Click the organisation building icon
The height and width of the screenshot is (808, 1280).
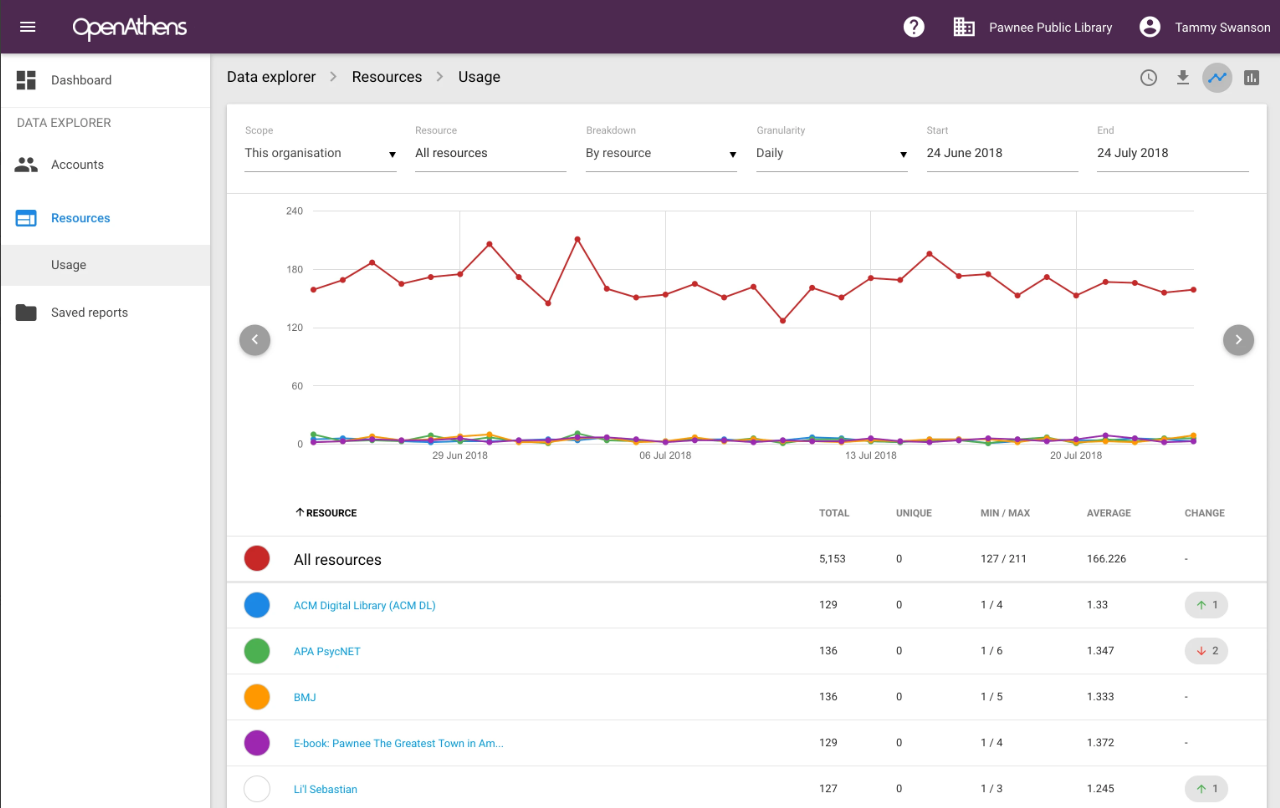point(964,27)
